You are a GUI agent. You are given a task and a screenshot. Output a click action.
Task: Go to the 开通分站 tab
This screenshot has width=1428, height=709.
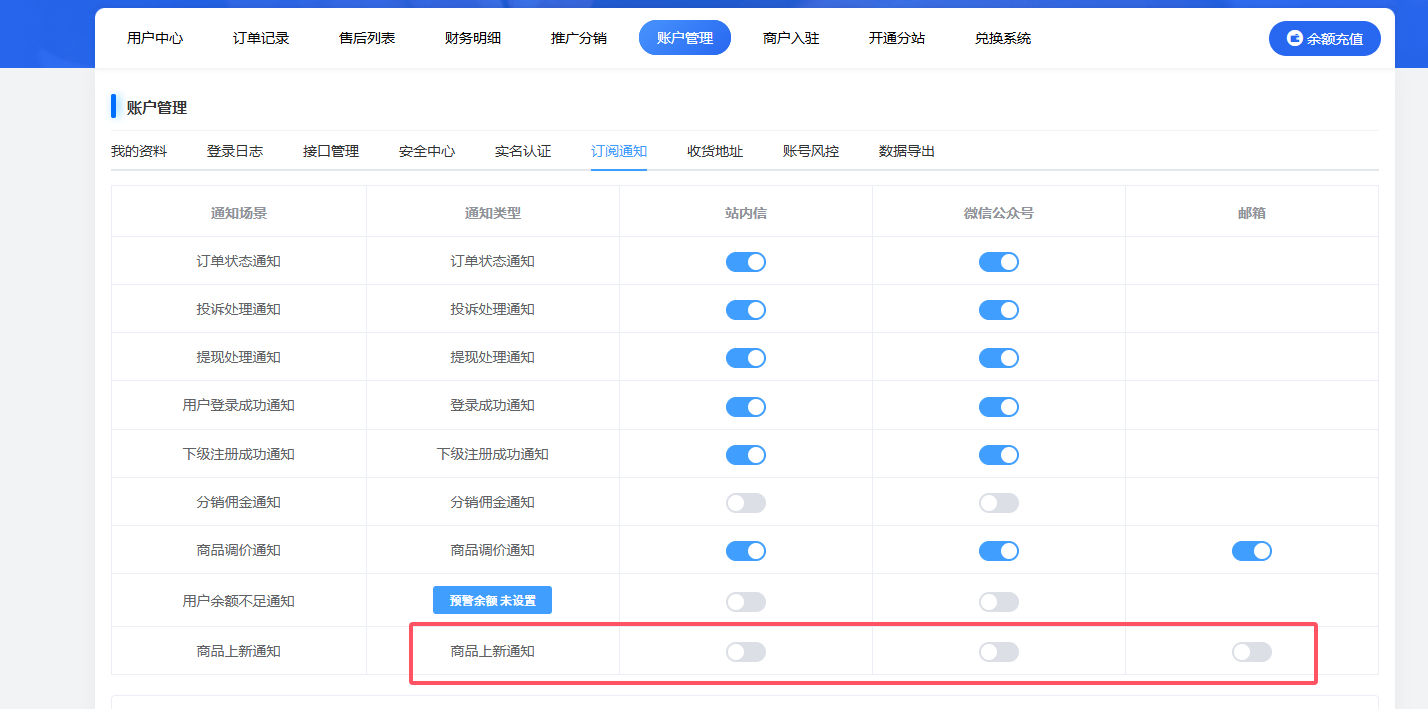click(897, 38)
